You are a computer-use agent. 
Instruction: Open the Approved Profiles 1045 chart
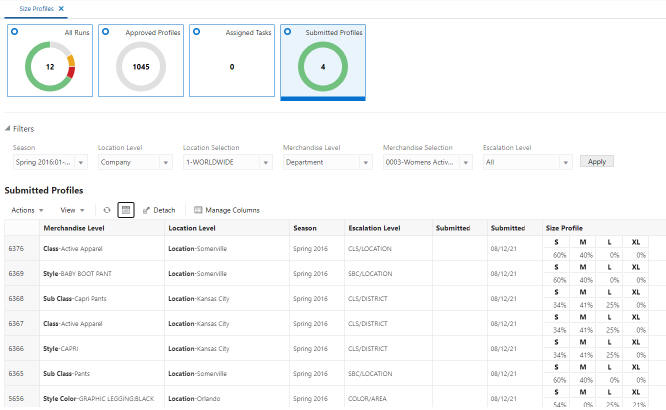(x=141, y=66)
